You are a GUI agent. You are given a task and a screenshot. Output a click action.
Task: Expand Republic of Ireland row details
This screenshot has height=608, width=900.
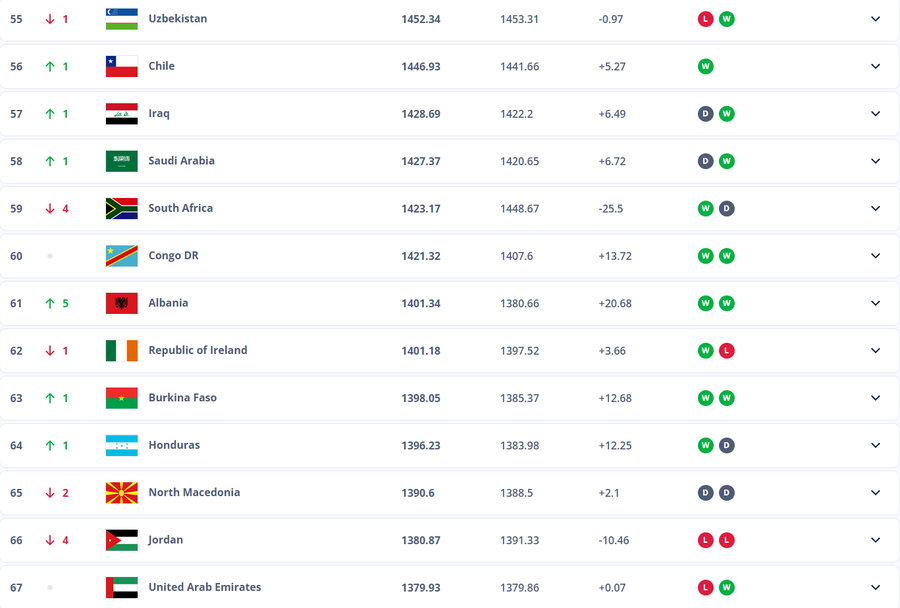pyautogui.click(x=875, y=351)
